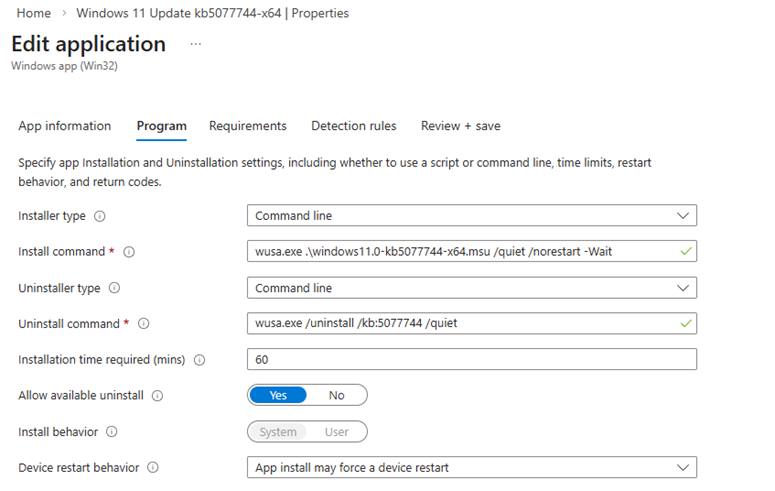
Task: Set Allow available uninstall to Yes
Action: [x=278, y=396]
